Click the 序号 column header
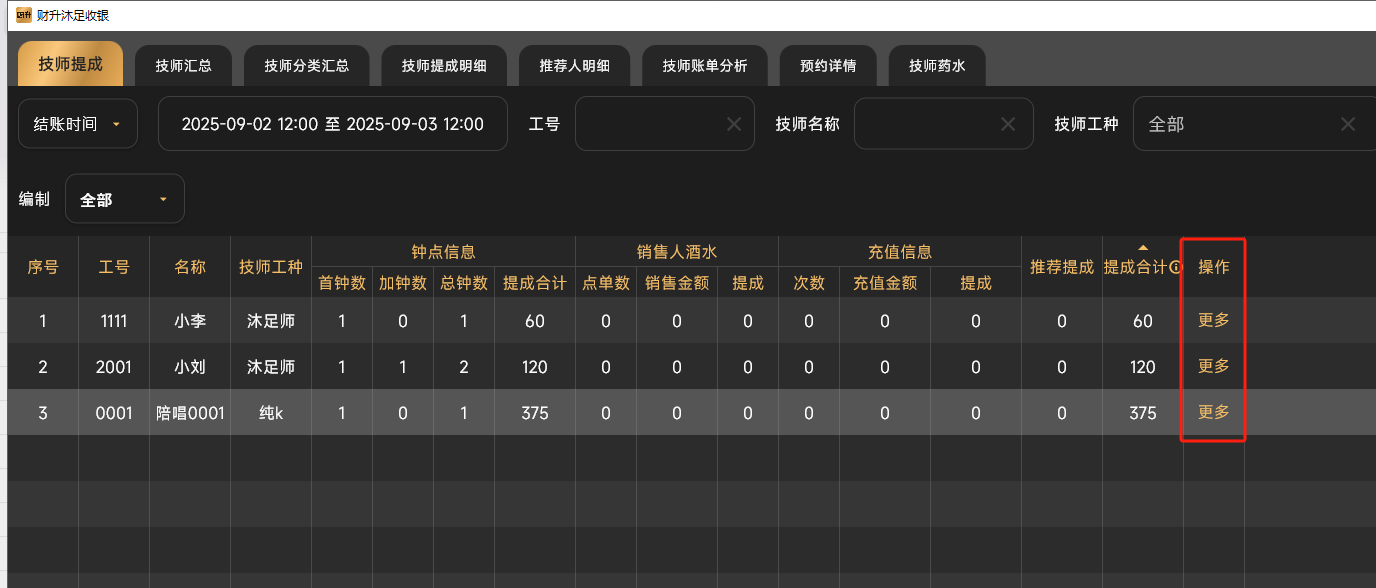 (43, 267)
